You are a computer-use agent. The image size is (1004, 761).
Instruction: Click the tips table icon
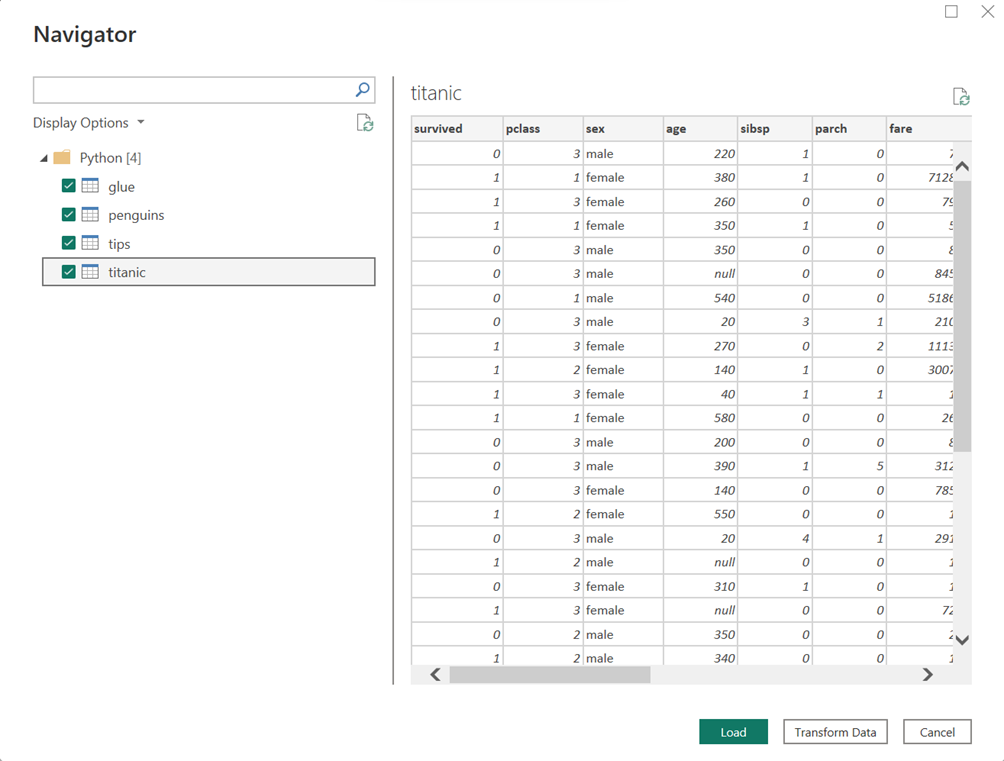pyautogui.click(x=90, y=243)
